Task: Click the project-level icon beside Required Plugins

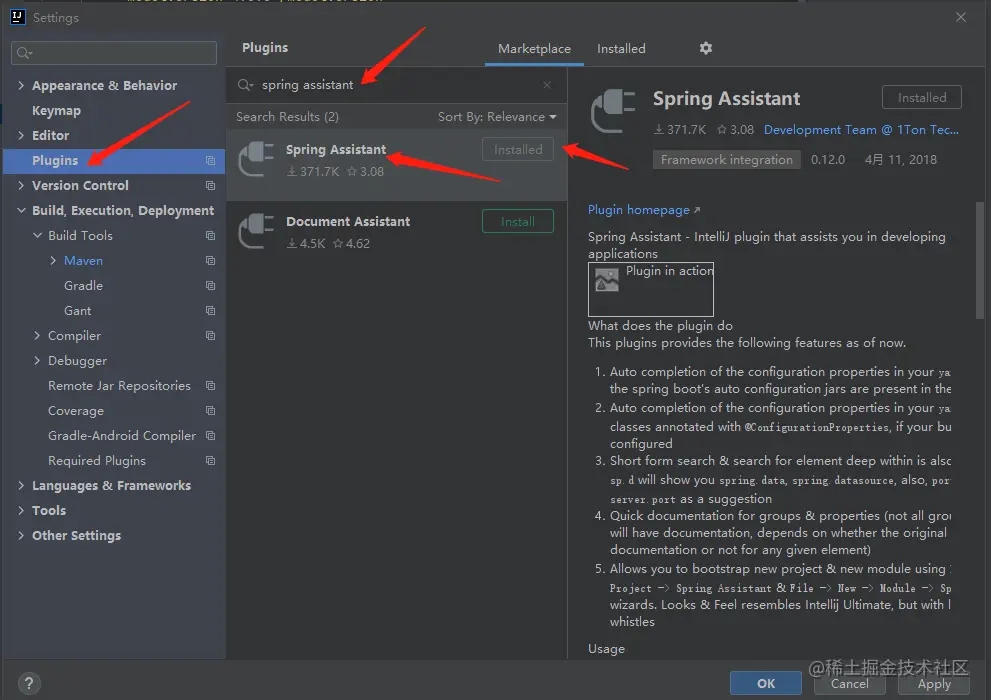Action: point(210,461)
